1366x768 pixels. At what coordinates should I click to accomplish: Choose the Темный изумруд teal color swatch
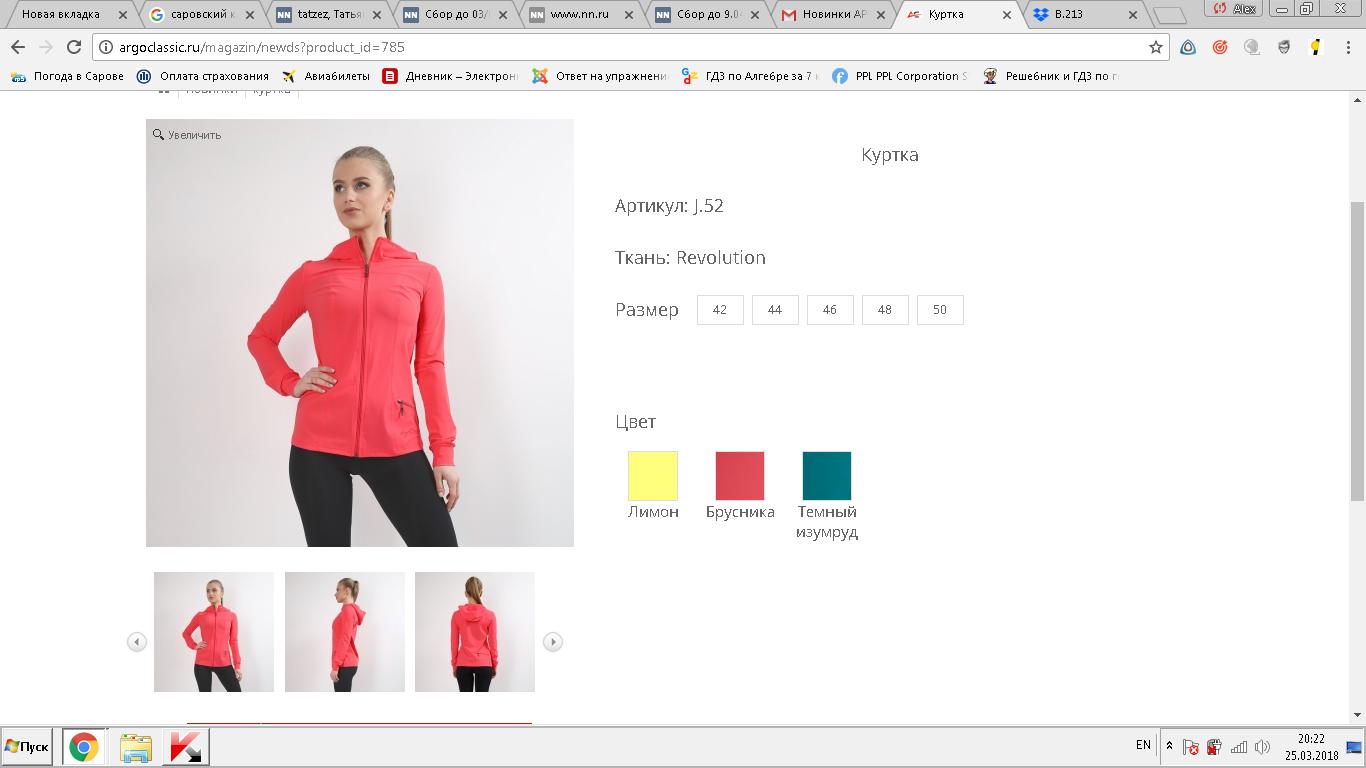827,476
